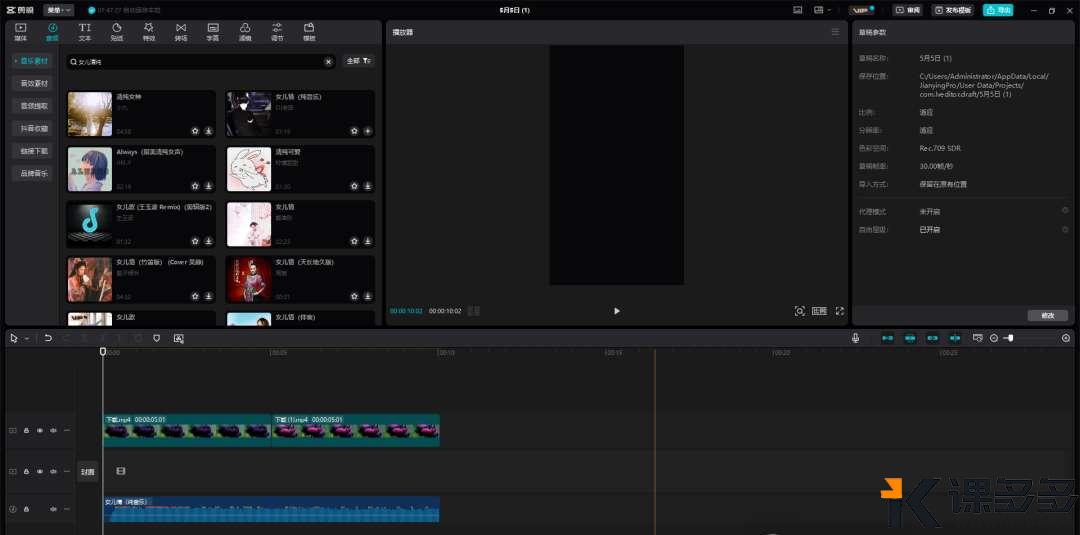Viewport: 1080px width, 535px height.
Task: Select the timeline pointer tool
Action: click(14, 338)
